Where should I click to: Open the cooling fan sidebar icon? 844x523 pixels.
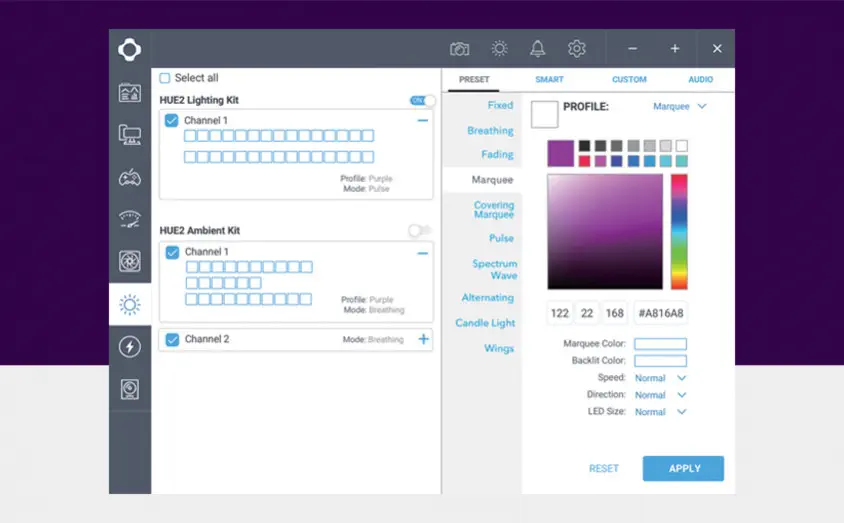[x=130, y=262]
